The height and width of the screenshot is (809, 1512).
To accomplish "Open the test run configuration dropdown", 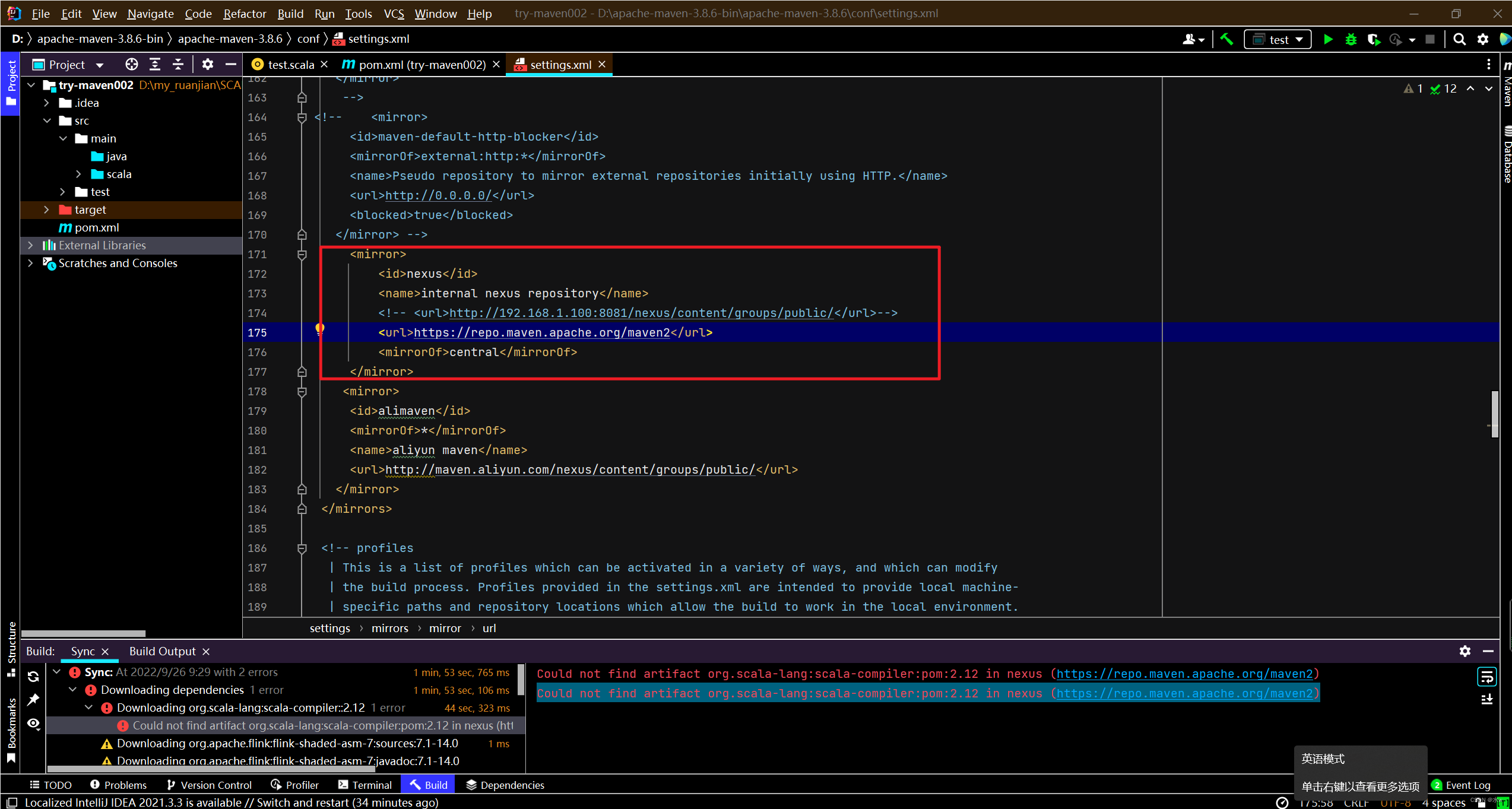I will pos(1278,40).
